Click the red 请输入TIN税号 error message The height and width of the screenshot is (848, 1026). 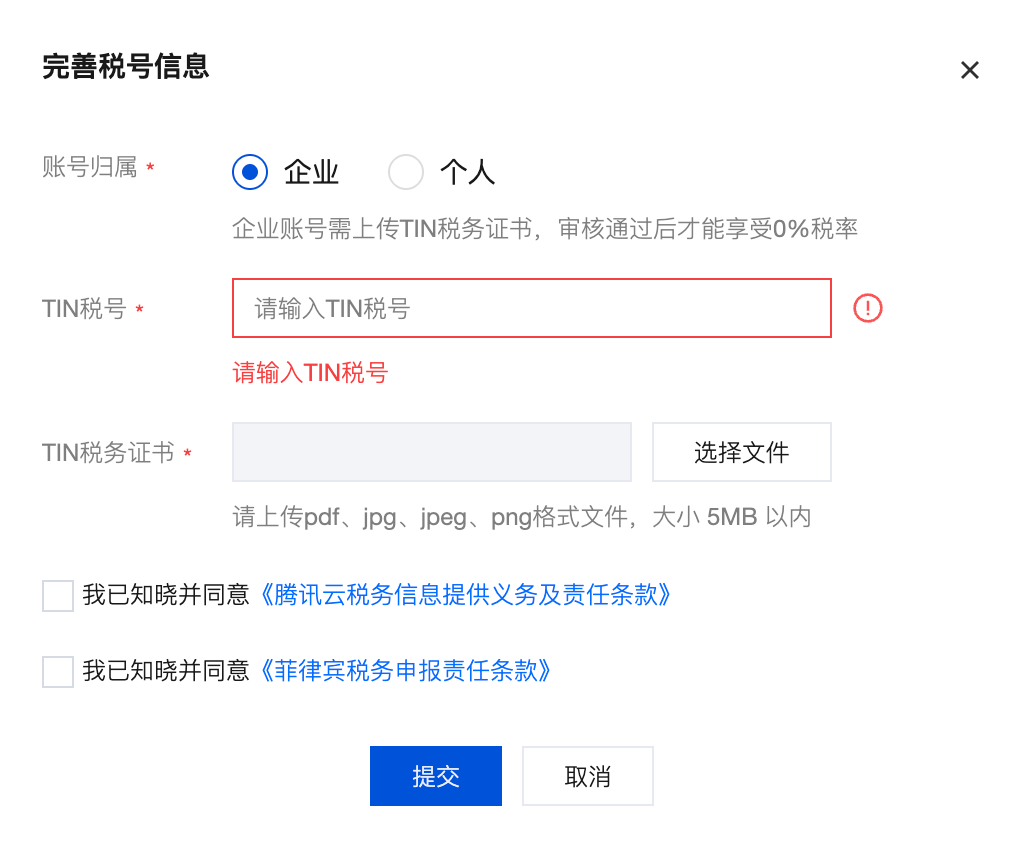point(310,374)
